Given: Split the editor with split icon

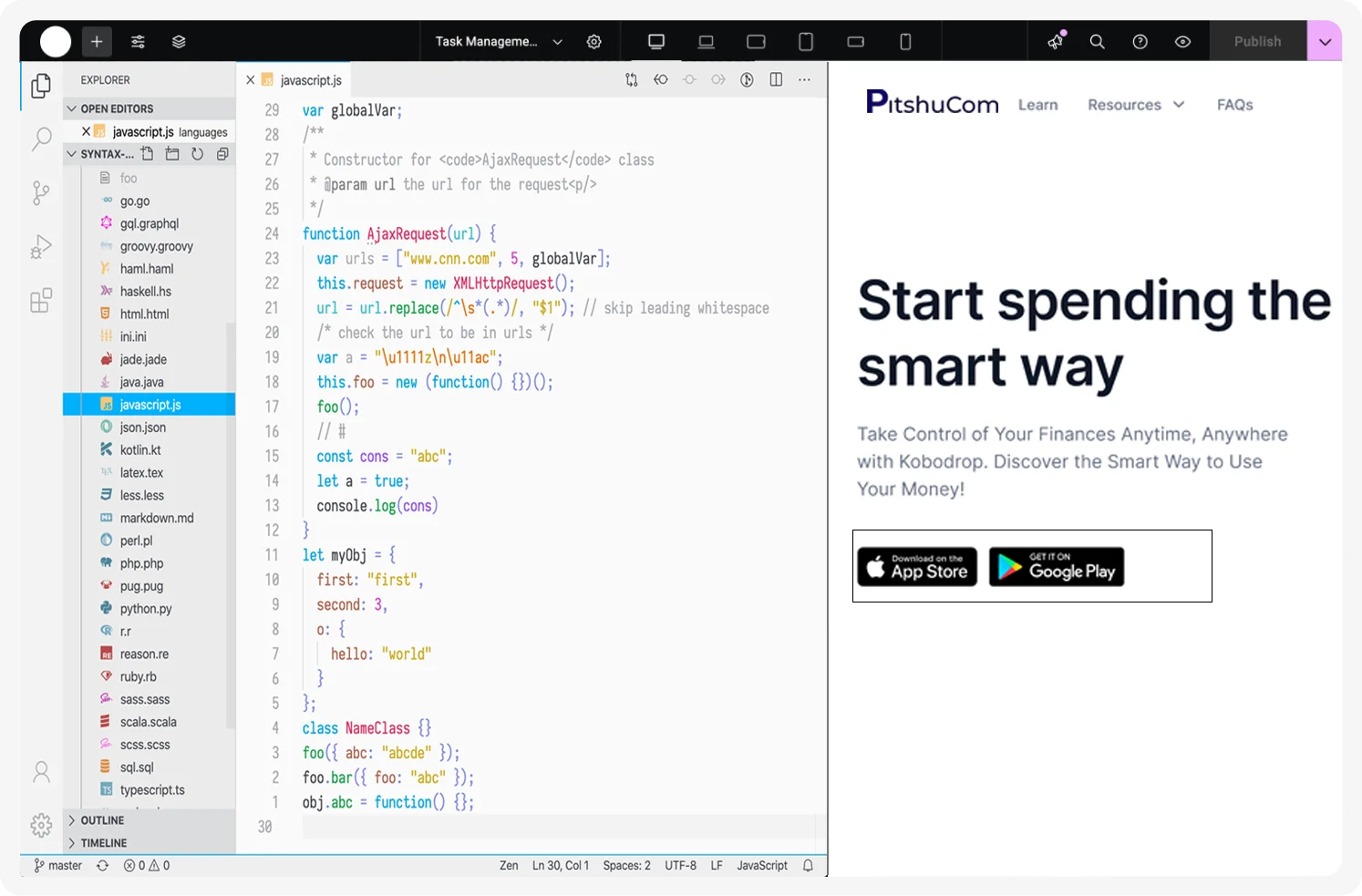Looking at the screenshot, I should 776,80.
